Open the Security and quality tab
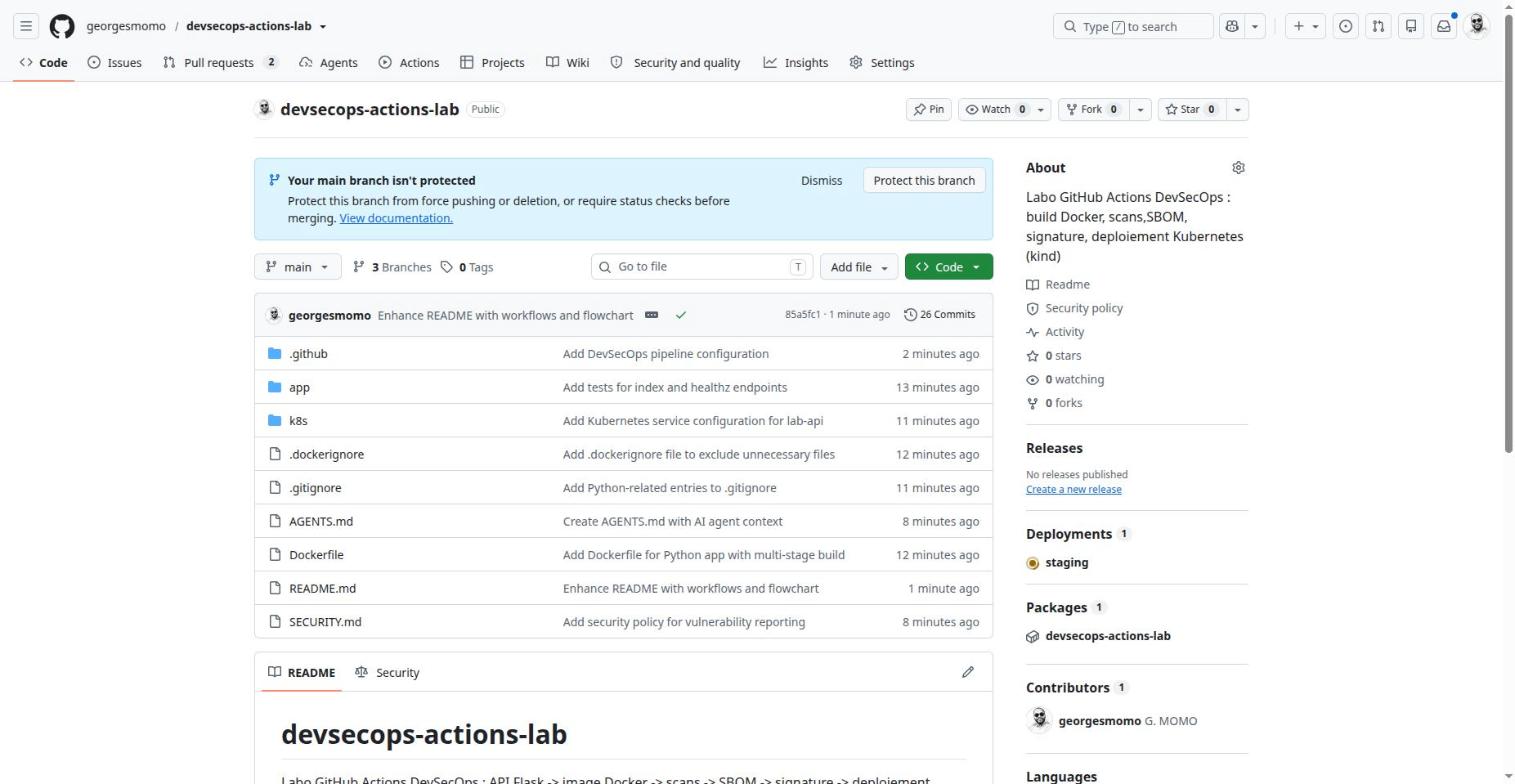This screenshot has height=784, width=1515. [675, 62]
